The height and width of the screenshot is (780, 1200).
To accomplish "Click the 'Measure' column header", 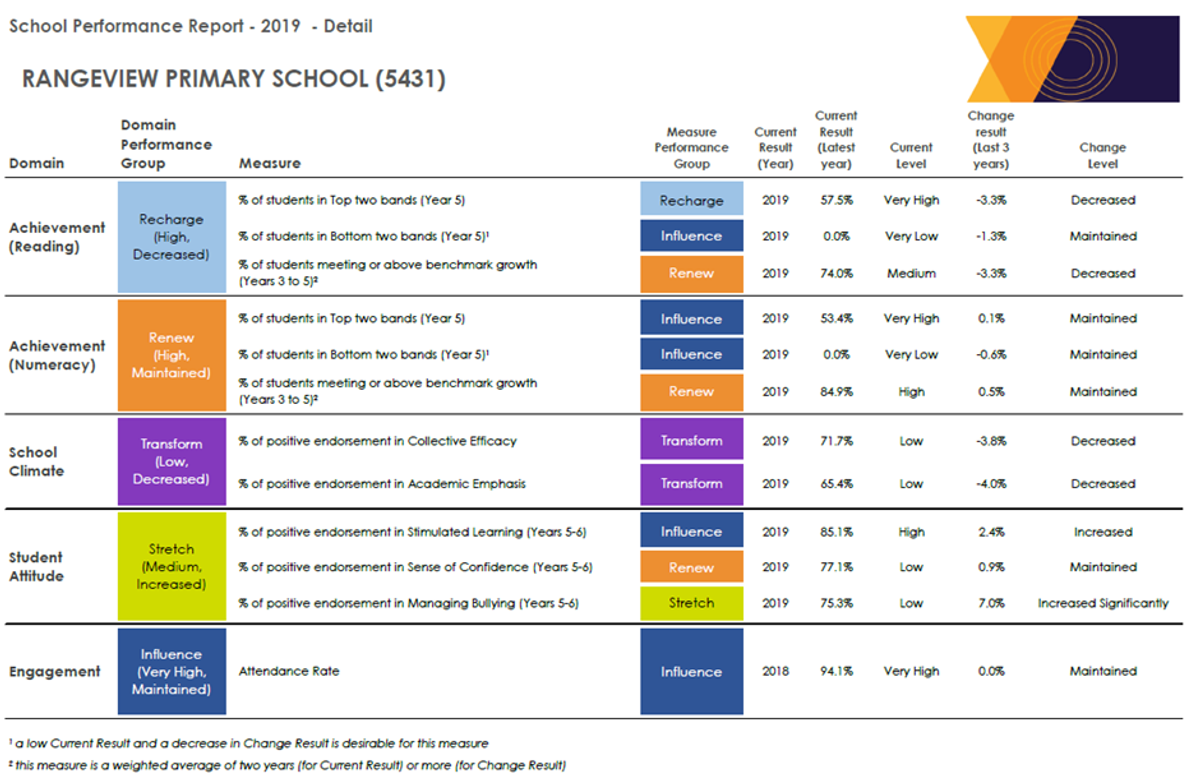I will (x=270, y=163).
